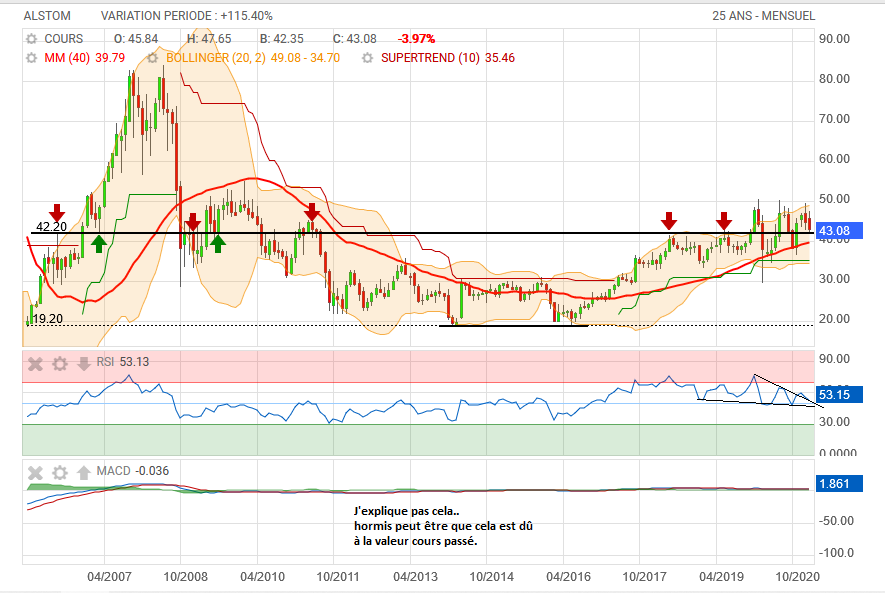Click the -3.97% change value

(x=417, y=39)
